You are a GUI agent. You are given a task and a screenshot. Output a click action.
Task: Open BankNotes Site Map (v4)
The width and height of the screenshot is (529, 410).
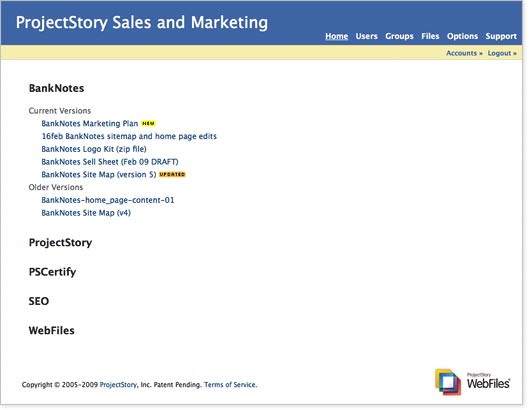click(86, 213)
